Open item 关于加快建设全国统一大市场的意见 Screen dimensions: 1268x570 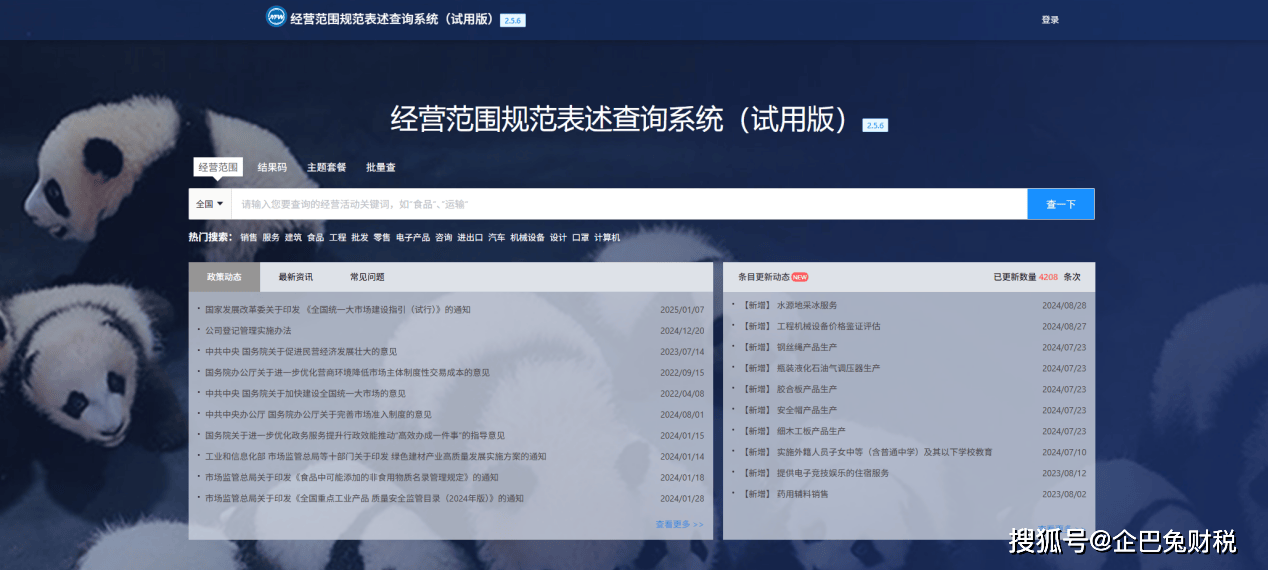tap(305, 394)
